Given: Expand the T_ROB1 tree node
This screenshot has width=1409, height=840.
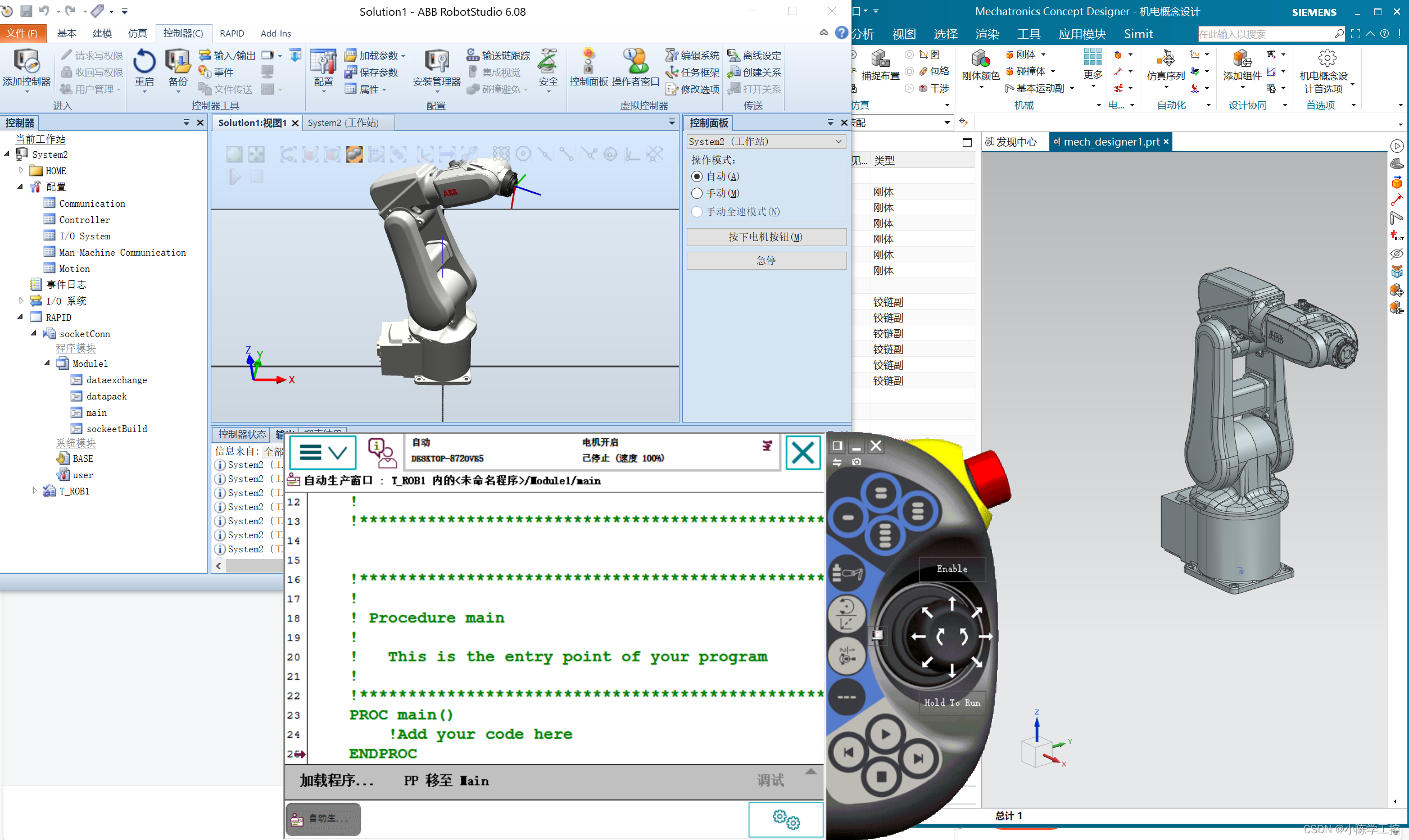Looking at the screenshot, I should pyautogui.click(x=34, y=491).
